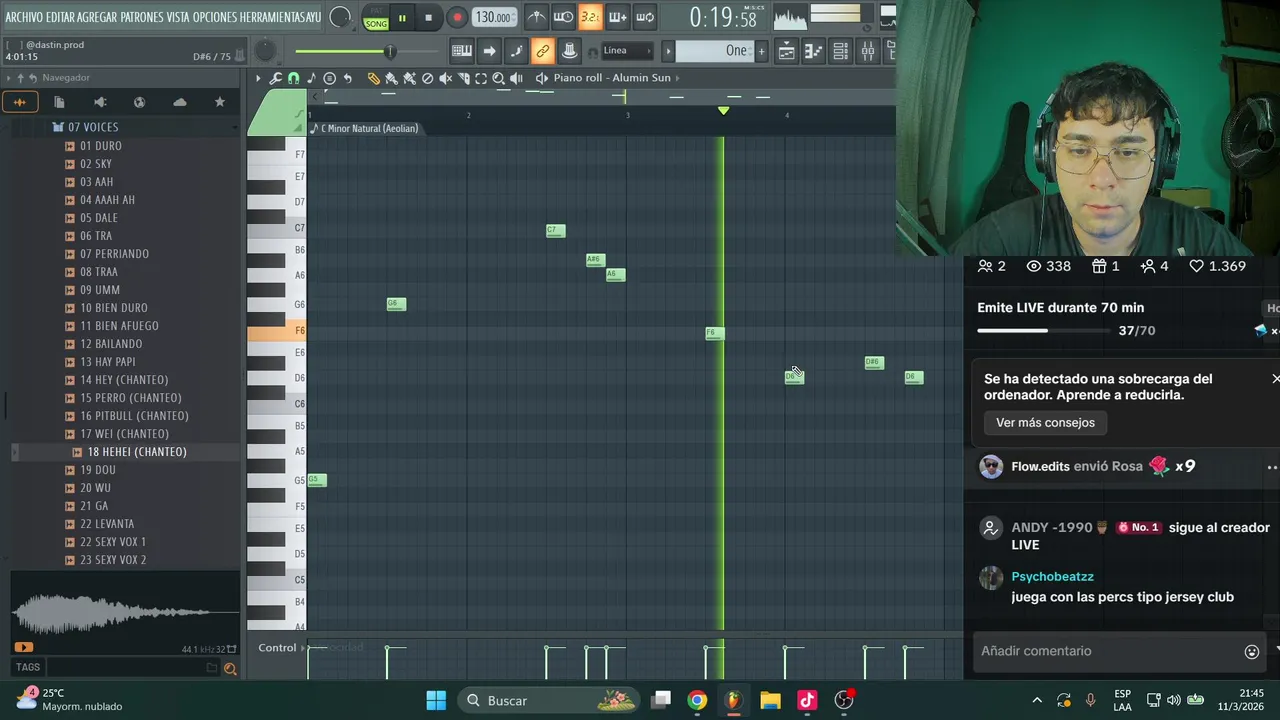Open the C Minor Natural scale selector
Viewport: 1280px width, 720px height.
coord(365,128)
